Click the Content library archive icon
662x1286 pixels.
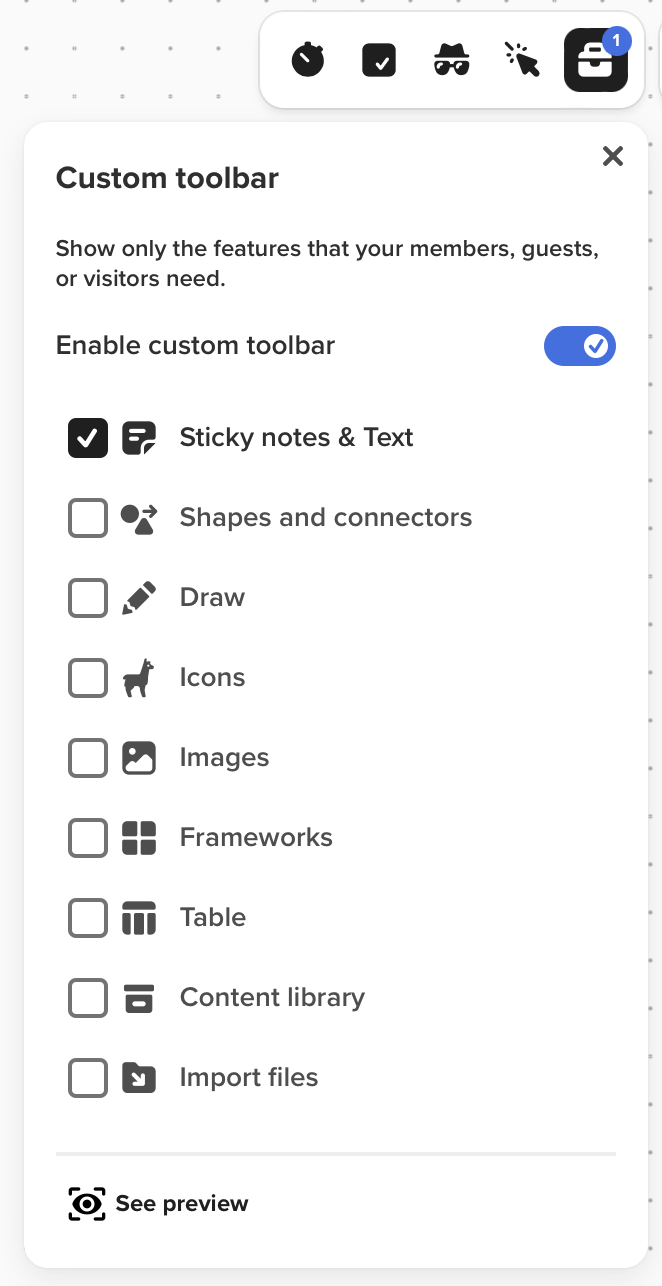click(x=140, y=997)
